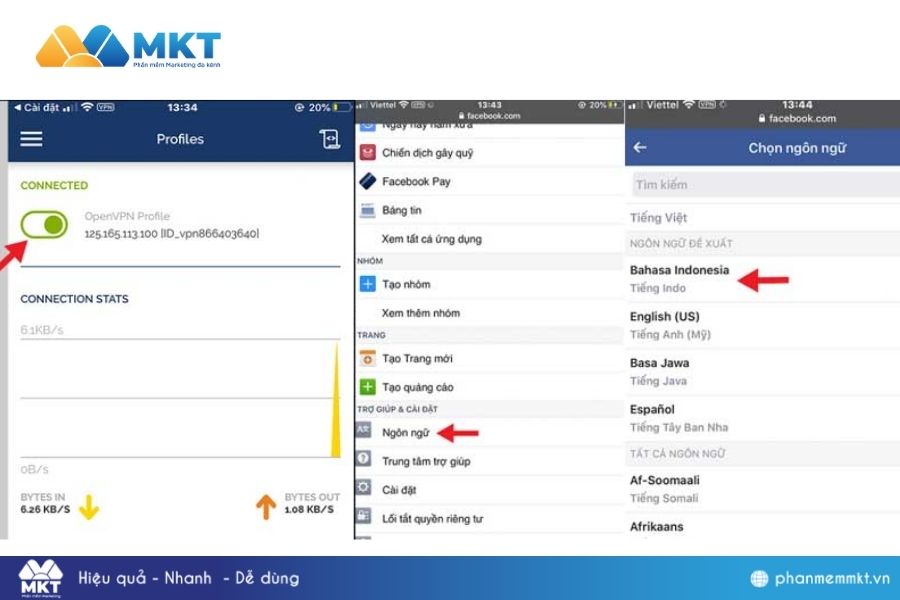Click the MKT logo at top left
This screenshot has width=900, height=600.
point(128,47)
